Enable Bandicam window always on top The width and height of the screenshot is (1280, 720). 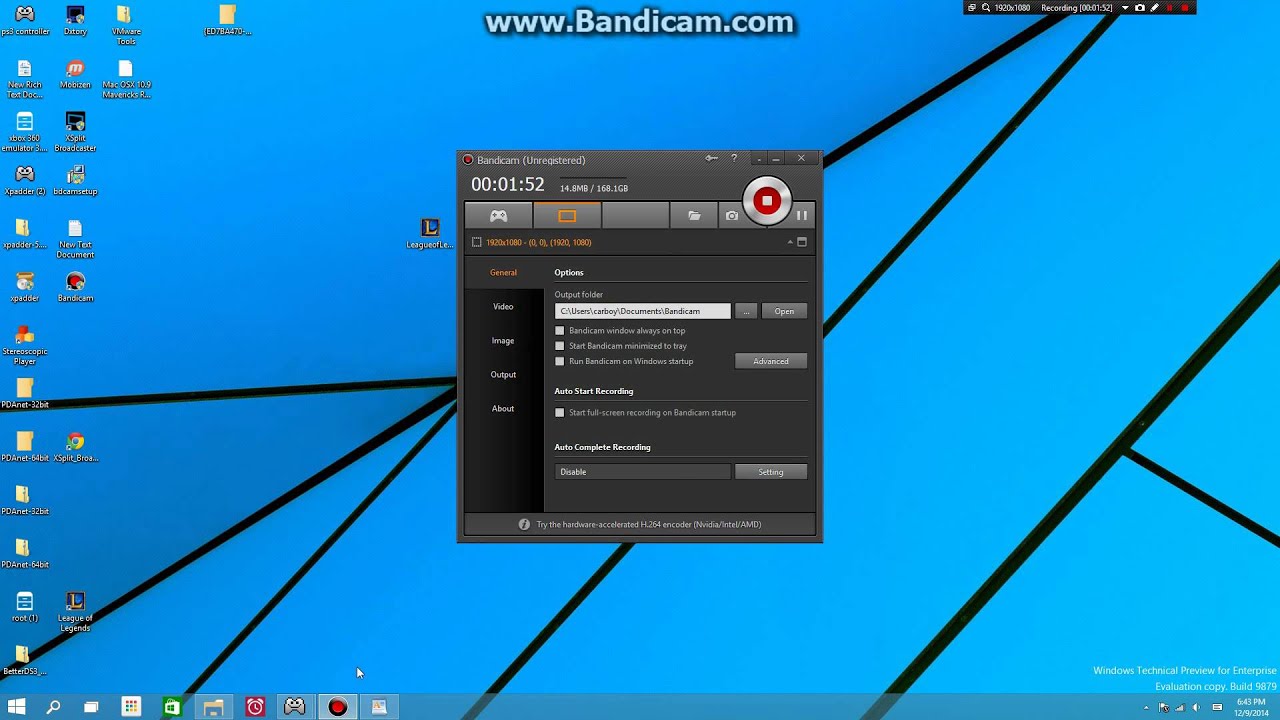click(560, 330)
